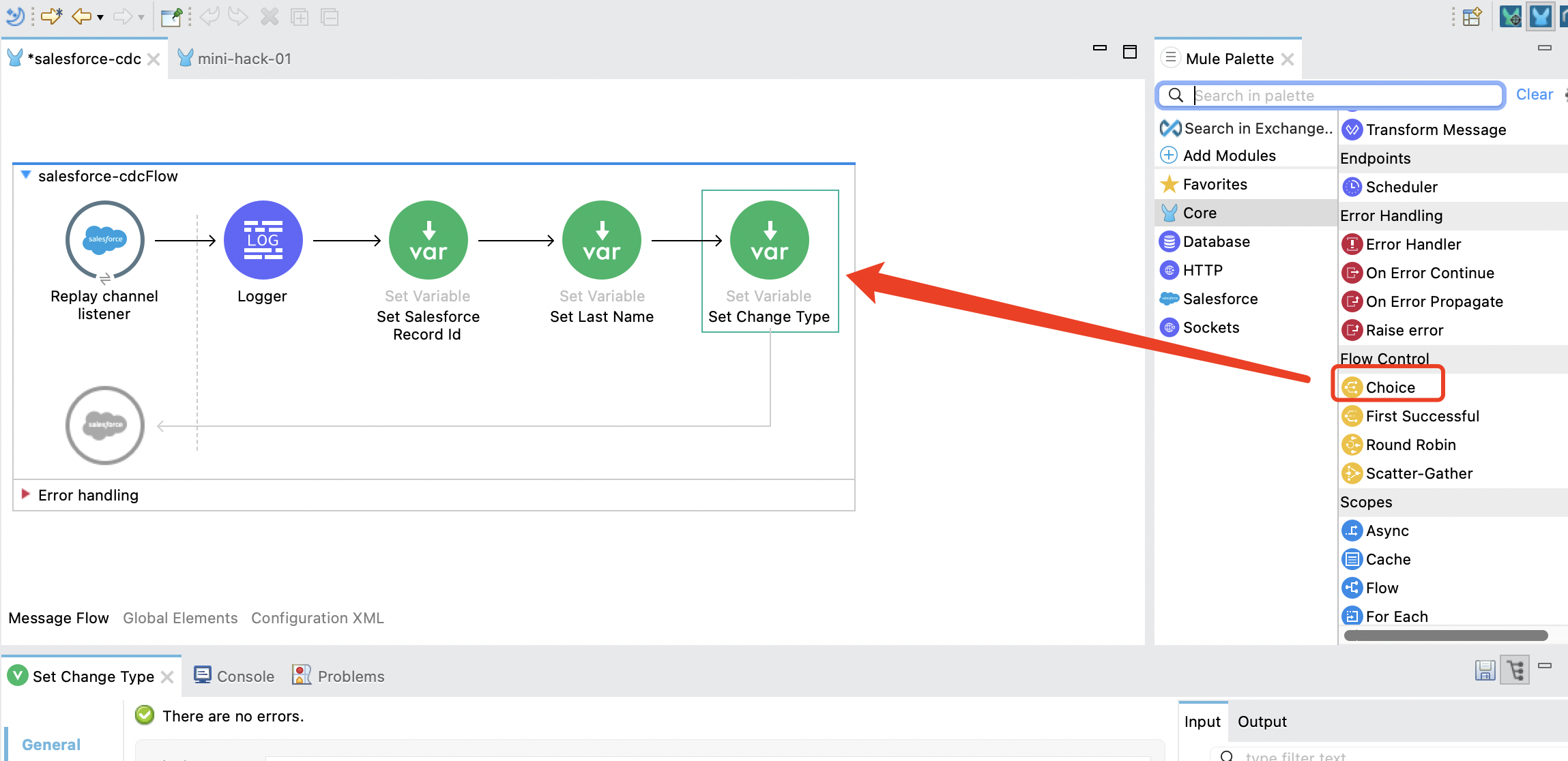This screenshot has height=761, width=1568.
Task: Open back navigation history dropdown arrow
Action: [100, 17]
